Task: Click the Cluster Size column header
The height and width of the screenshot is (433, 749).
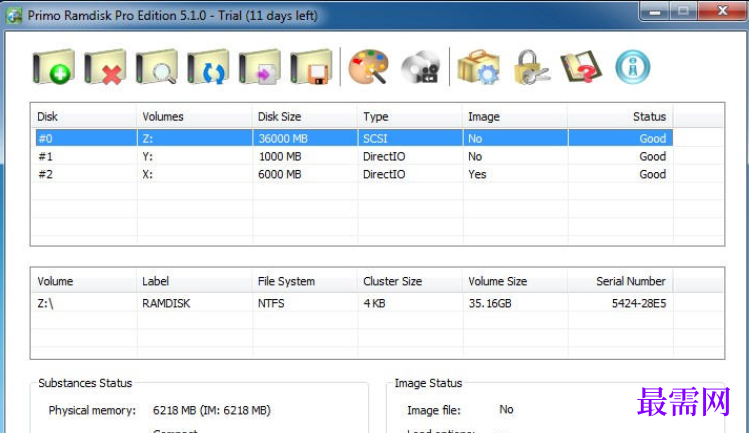Action: 410,281
